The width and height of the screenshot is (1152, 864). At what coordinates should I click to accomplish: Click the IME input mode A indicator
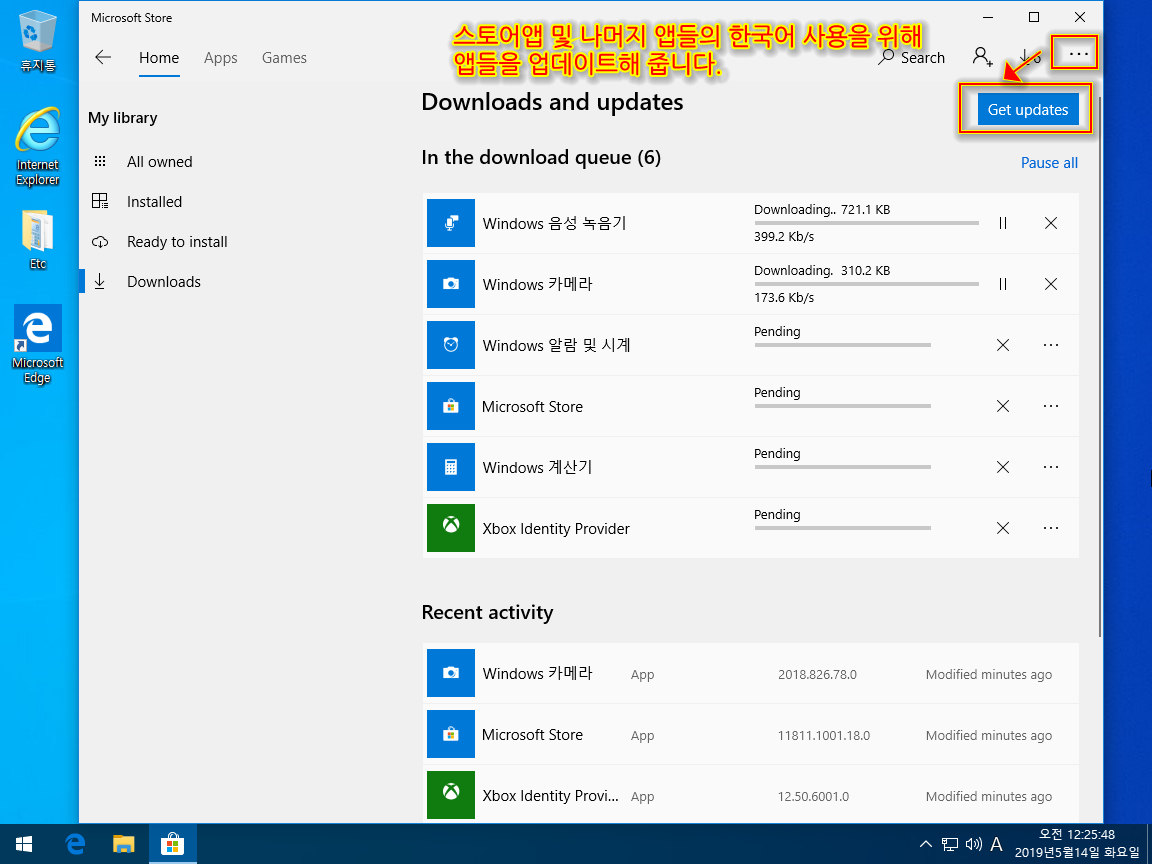[x=996, y=844]
